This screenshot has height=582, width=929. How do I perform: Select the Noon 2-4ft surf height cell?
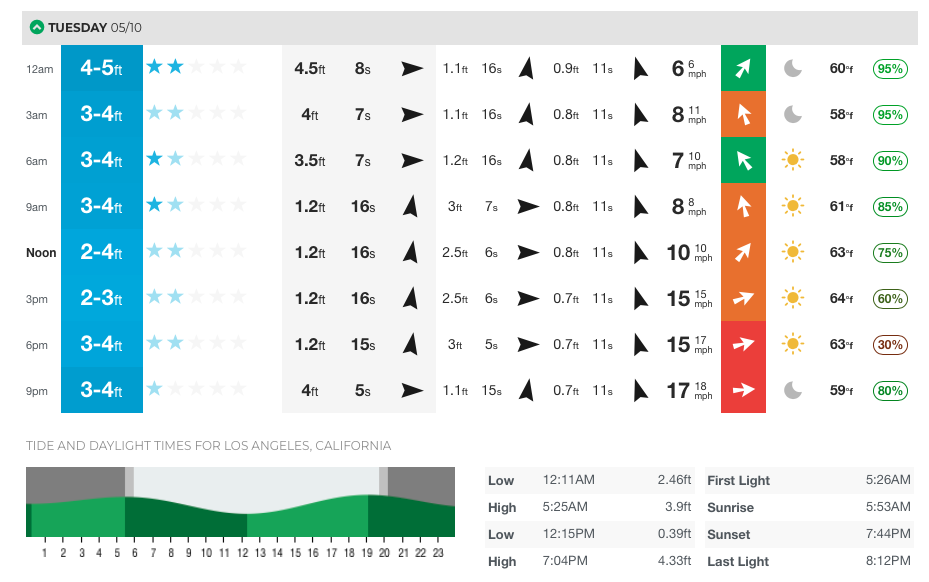(101, 253)
